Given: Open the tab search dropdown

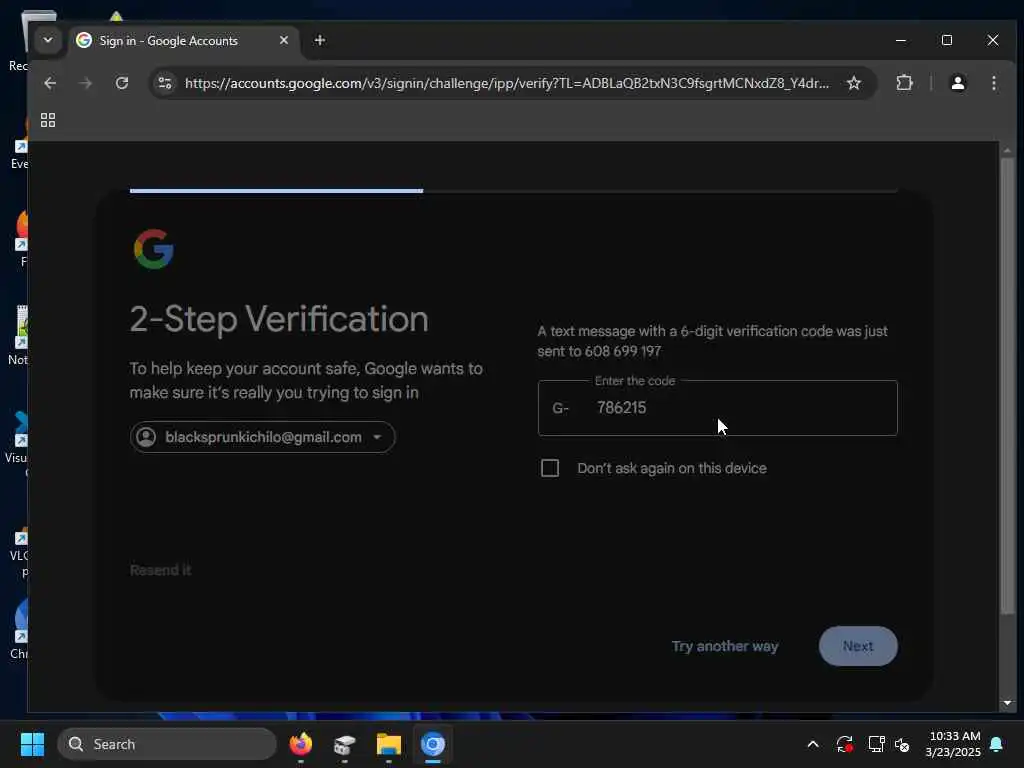Looking at the screenshot, I should 48,40.
